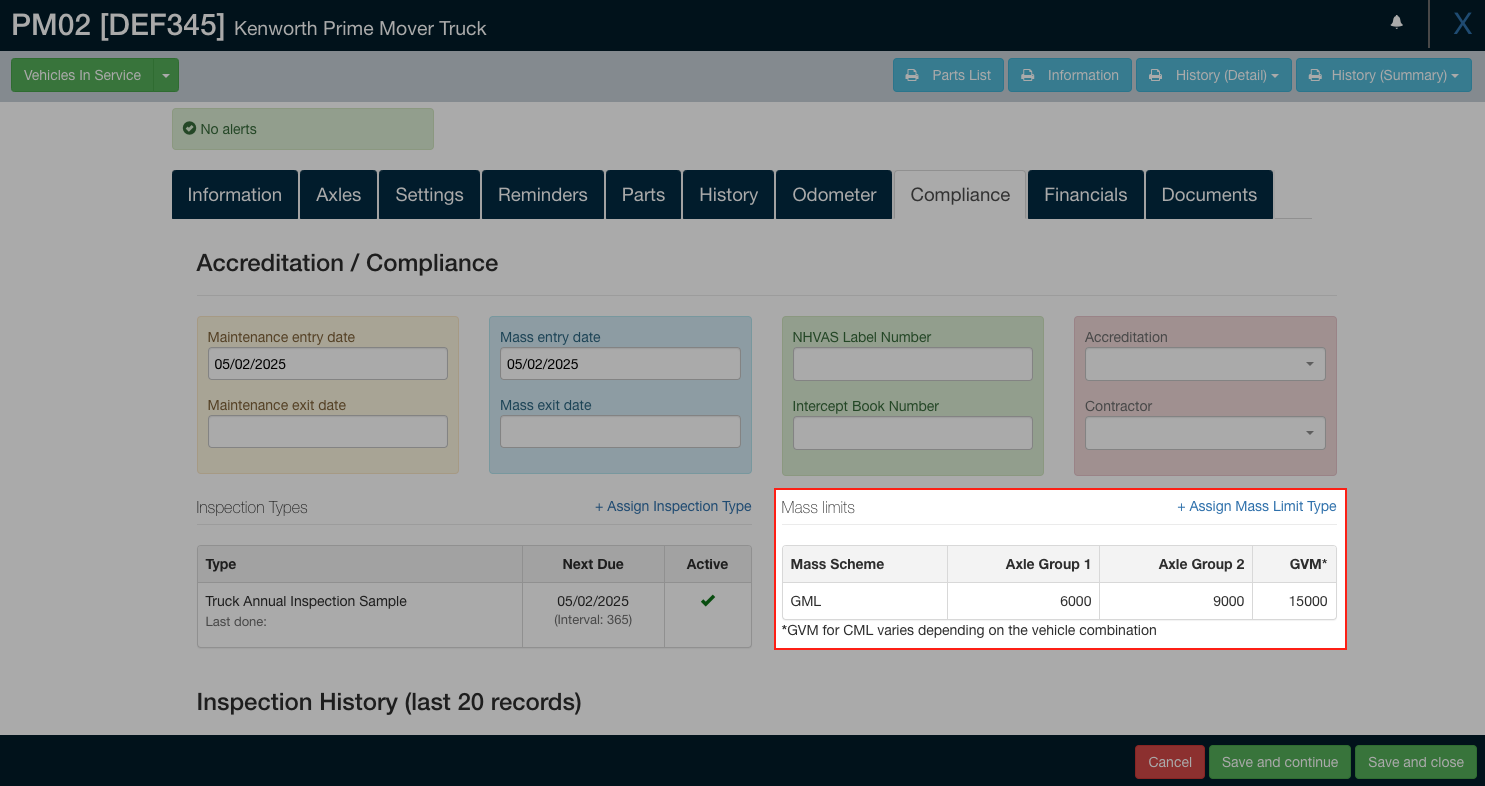Screen dimensions: 1485x786
Task: Select the Odometer tab
Action: (x=833, y=194)
